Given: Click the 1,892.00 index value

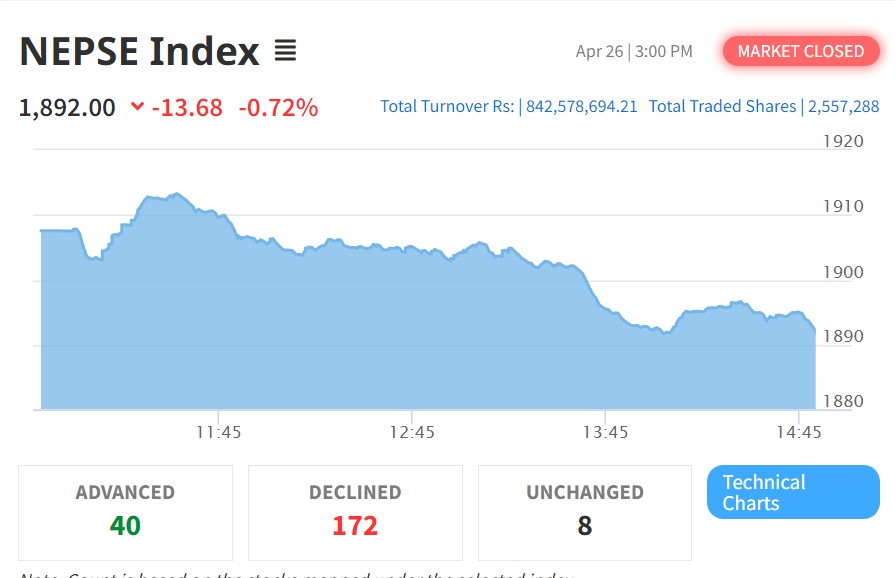Looking at the screenshot, I should click(x=67, y=108).
